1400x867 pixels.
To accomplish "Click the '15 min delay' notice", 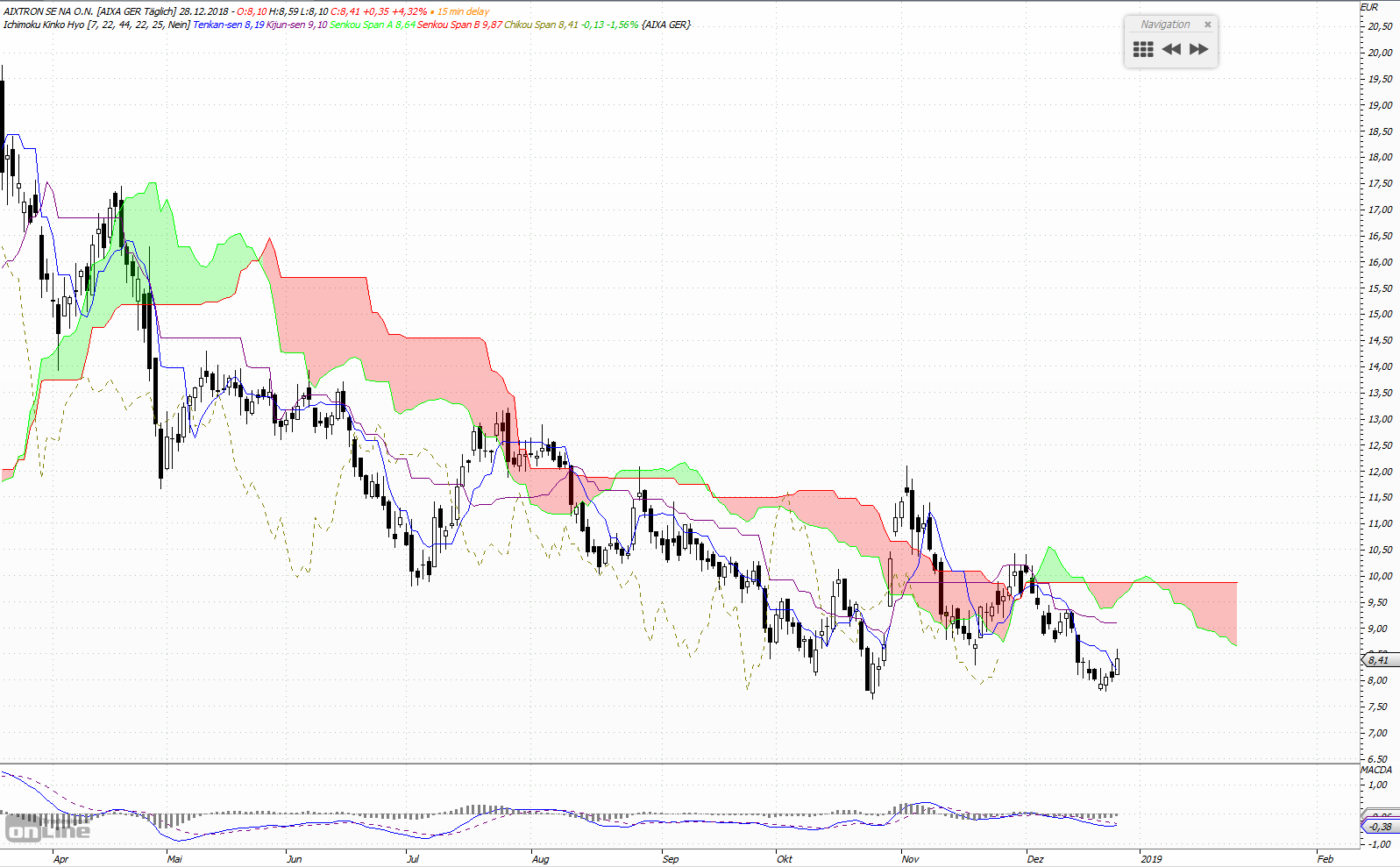I will (x=463, y=11).
